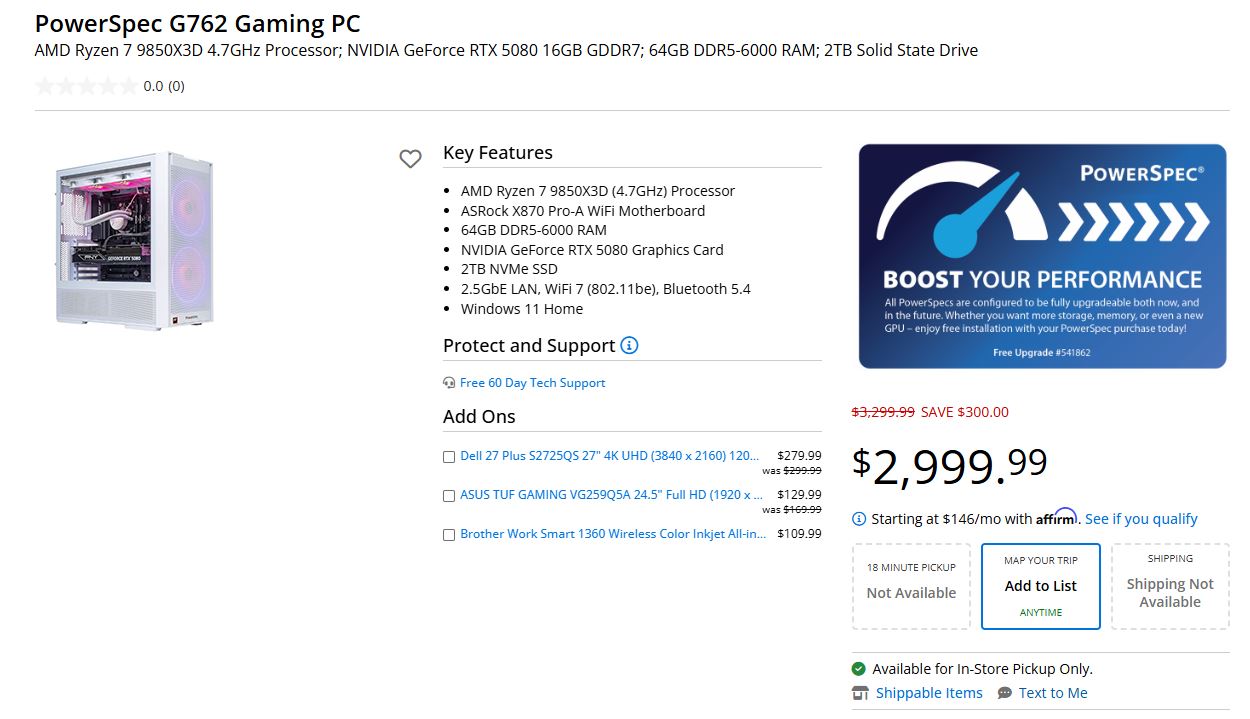Click the Free 60 Day Tech Support link
The width and height of the screenshot is (1250, 719).
[532, 382]
